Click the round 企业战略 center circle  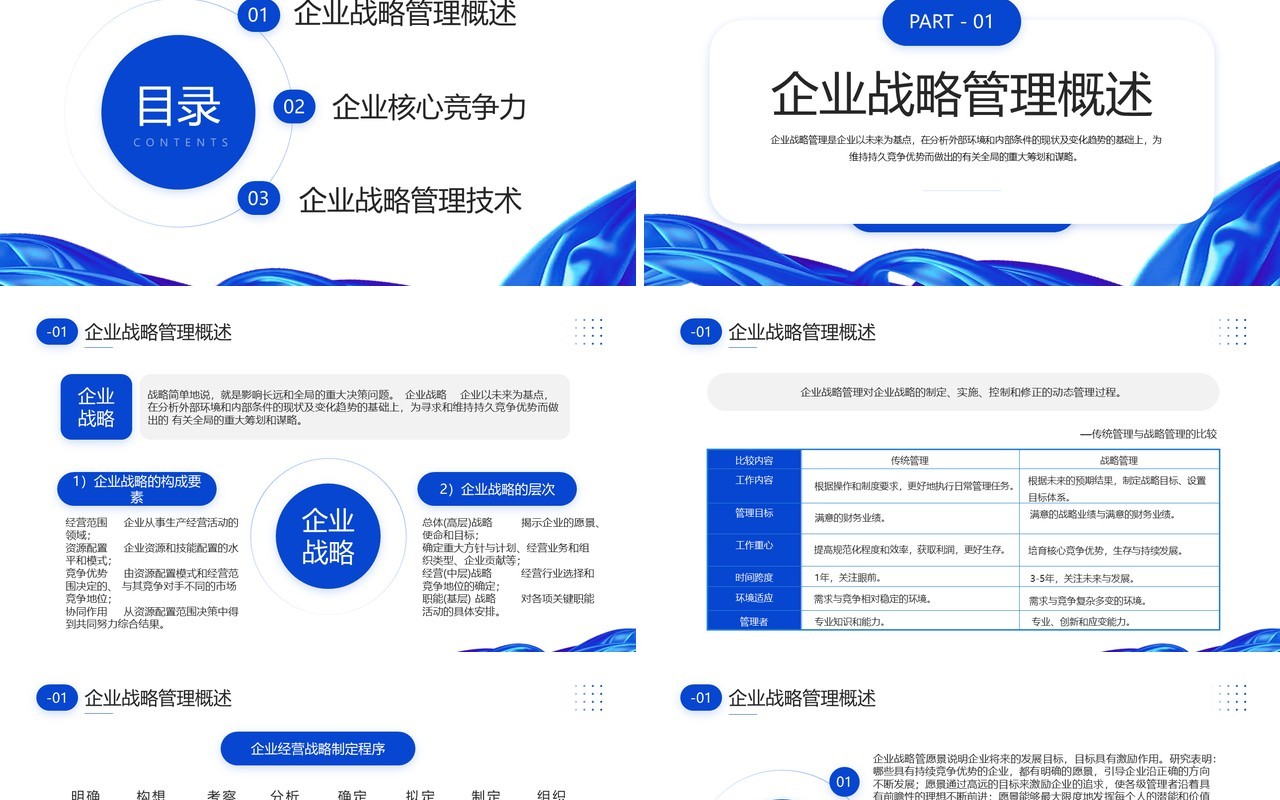(328, 537)
